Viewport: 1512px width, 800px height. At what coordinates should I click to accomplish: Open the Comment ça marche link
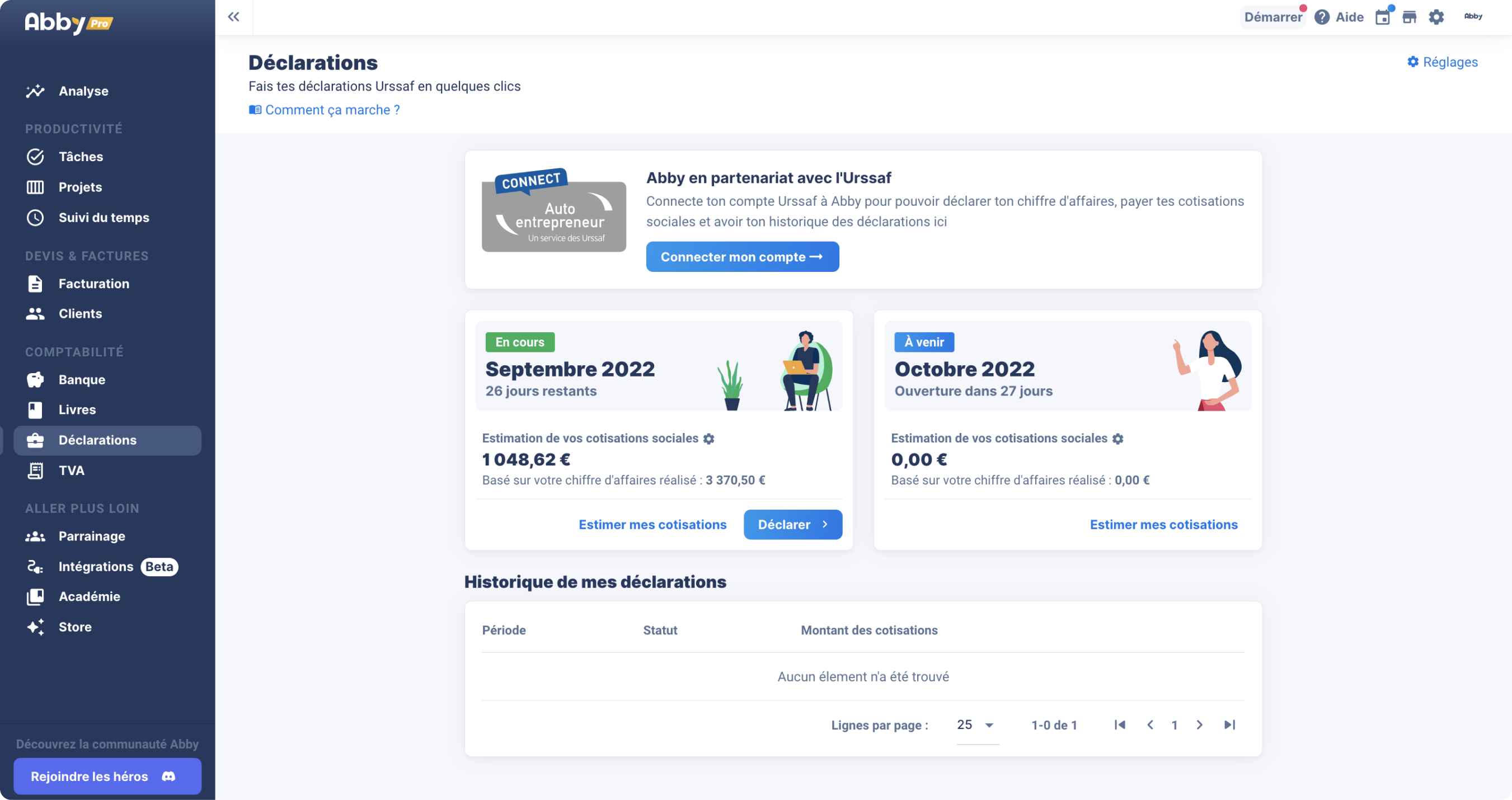332,110
